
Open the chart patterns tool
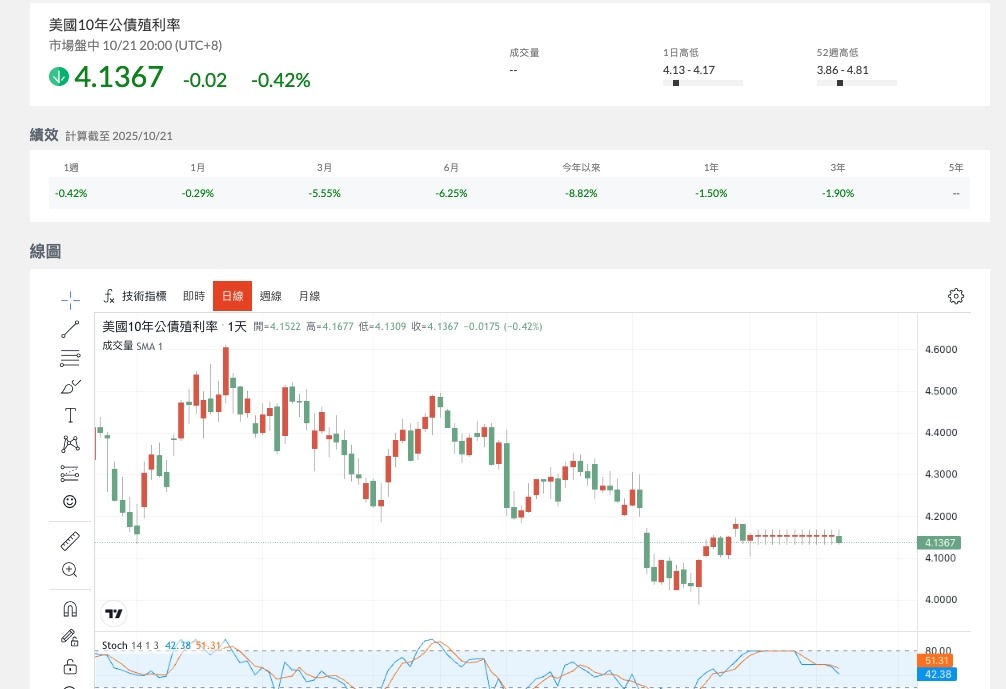pos(70,444)
